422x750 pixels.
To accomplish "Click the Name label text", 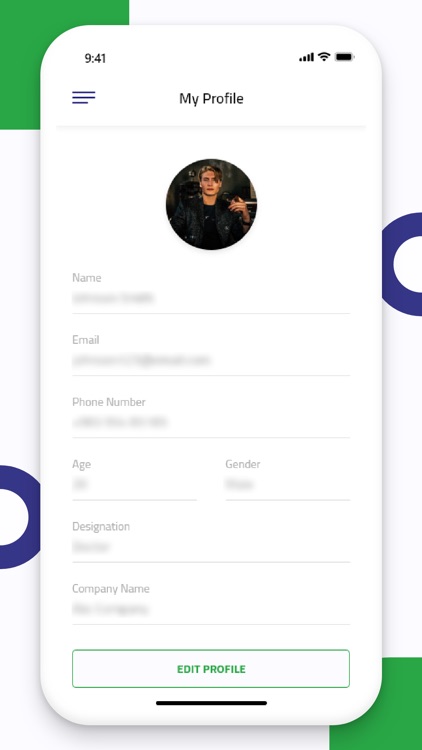I will 87,277.
